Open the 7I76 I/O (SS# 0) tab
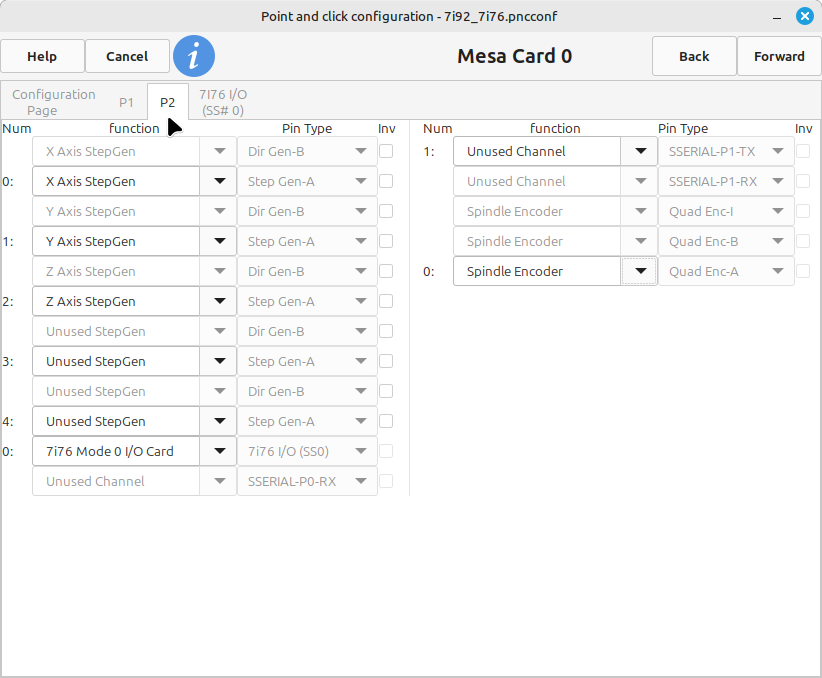This screenshot has height=678, width=822. (223, 102)
